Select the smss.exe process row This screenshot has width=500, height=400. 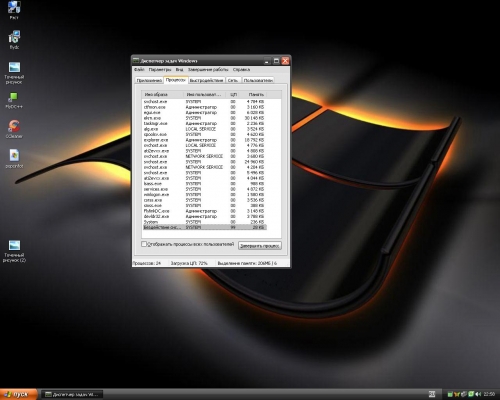(x=204, y=206)
